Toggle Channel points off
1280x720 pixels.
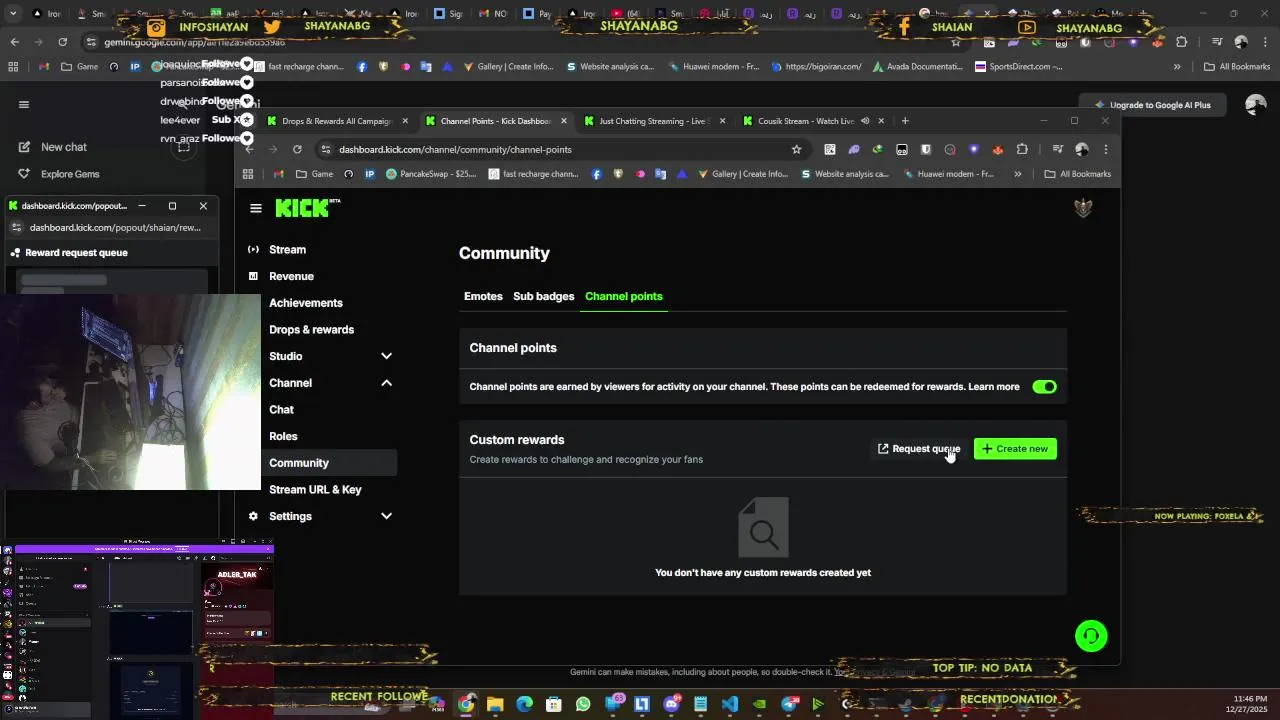pyautogui.click(x=1044, y=387)
